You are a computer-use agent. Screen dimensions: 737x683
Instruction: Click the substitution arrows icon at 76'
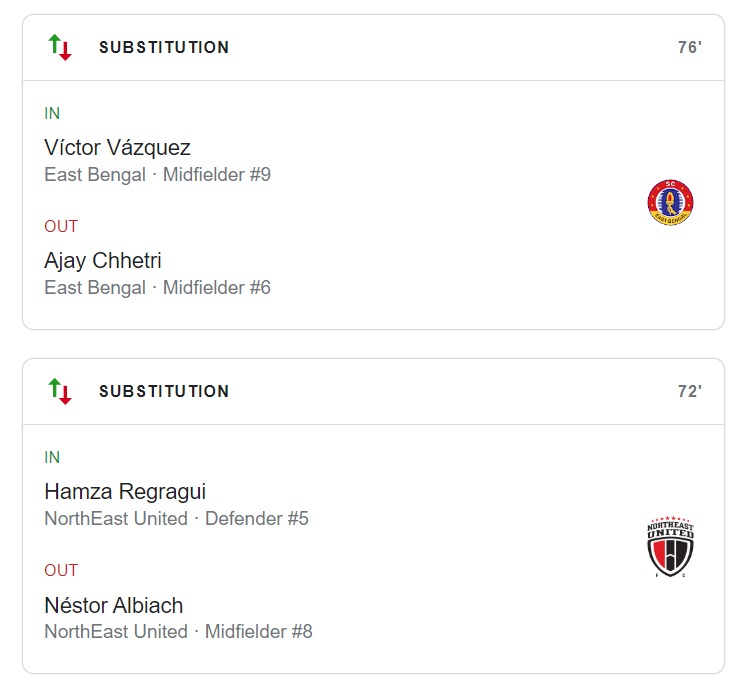60,47
